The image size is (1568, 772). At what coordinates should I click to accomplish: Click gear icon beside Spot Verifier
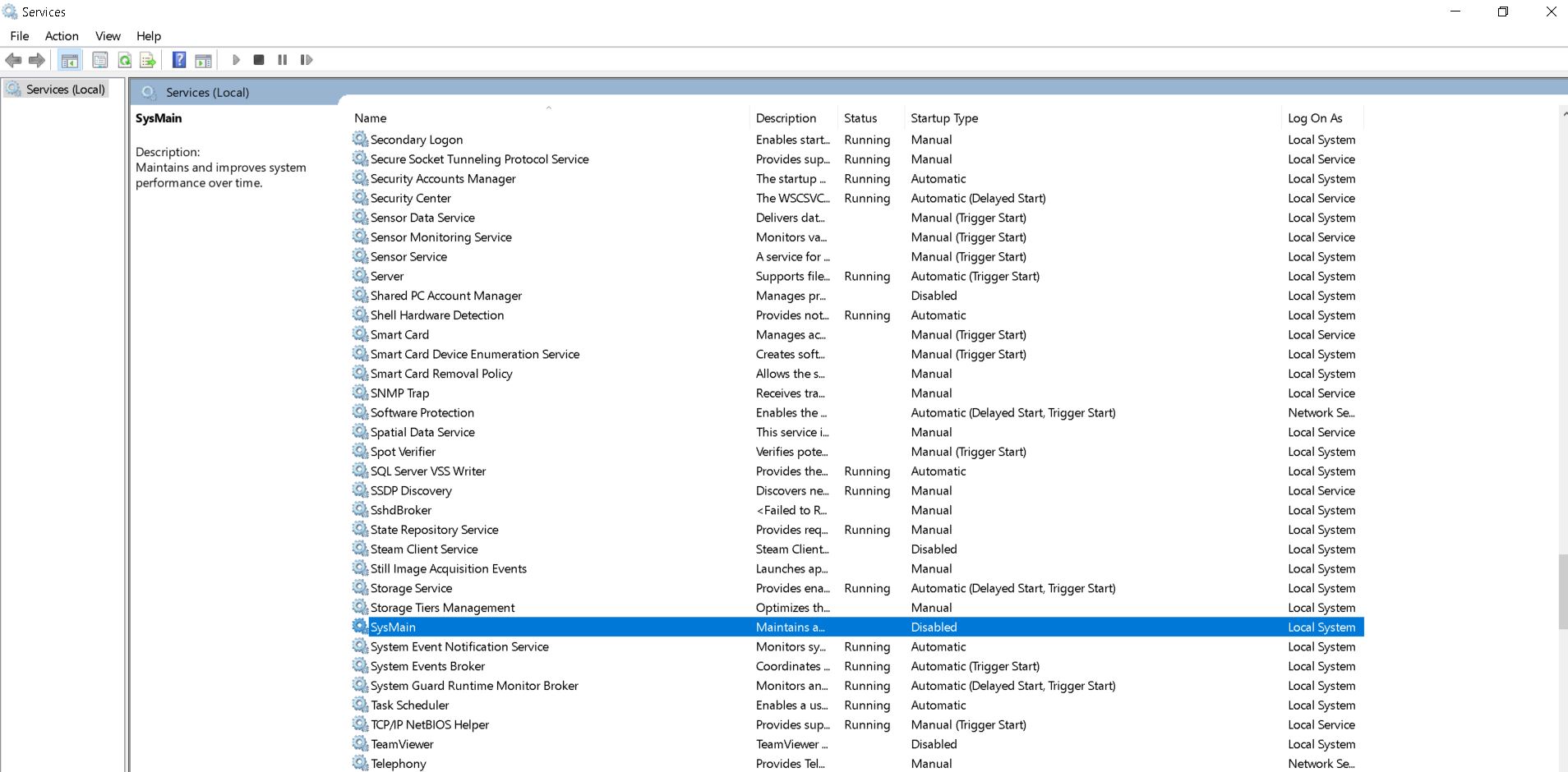click(x=360, y=451)
